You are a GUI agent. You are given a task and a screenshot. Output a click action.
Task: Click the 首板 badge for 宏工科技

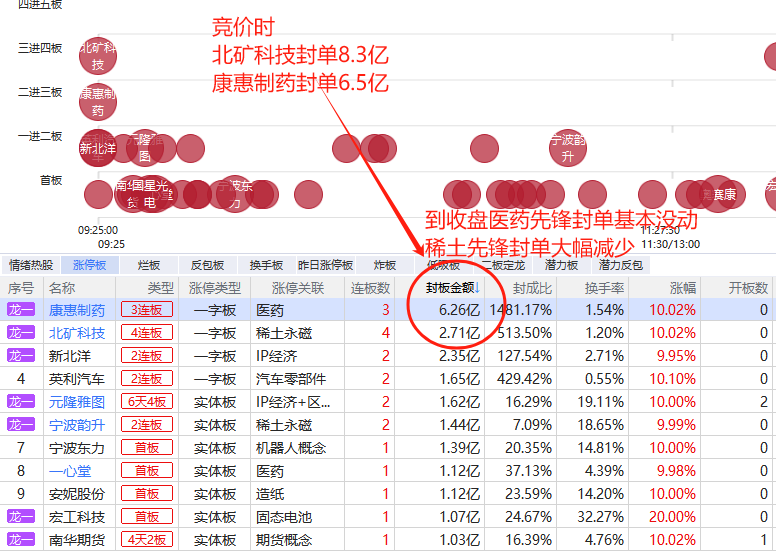pos(146,516)
